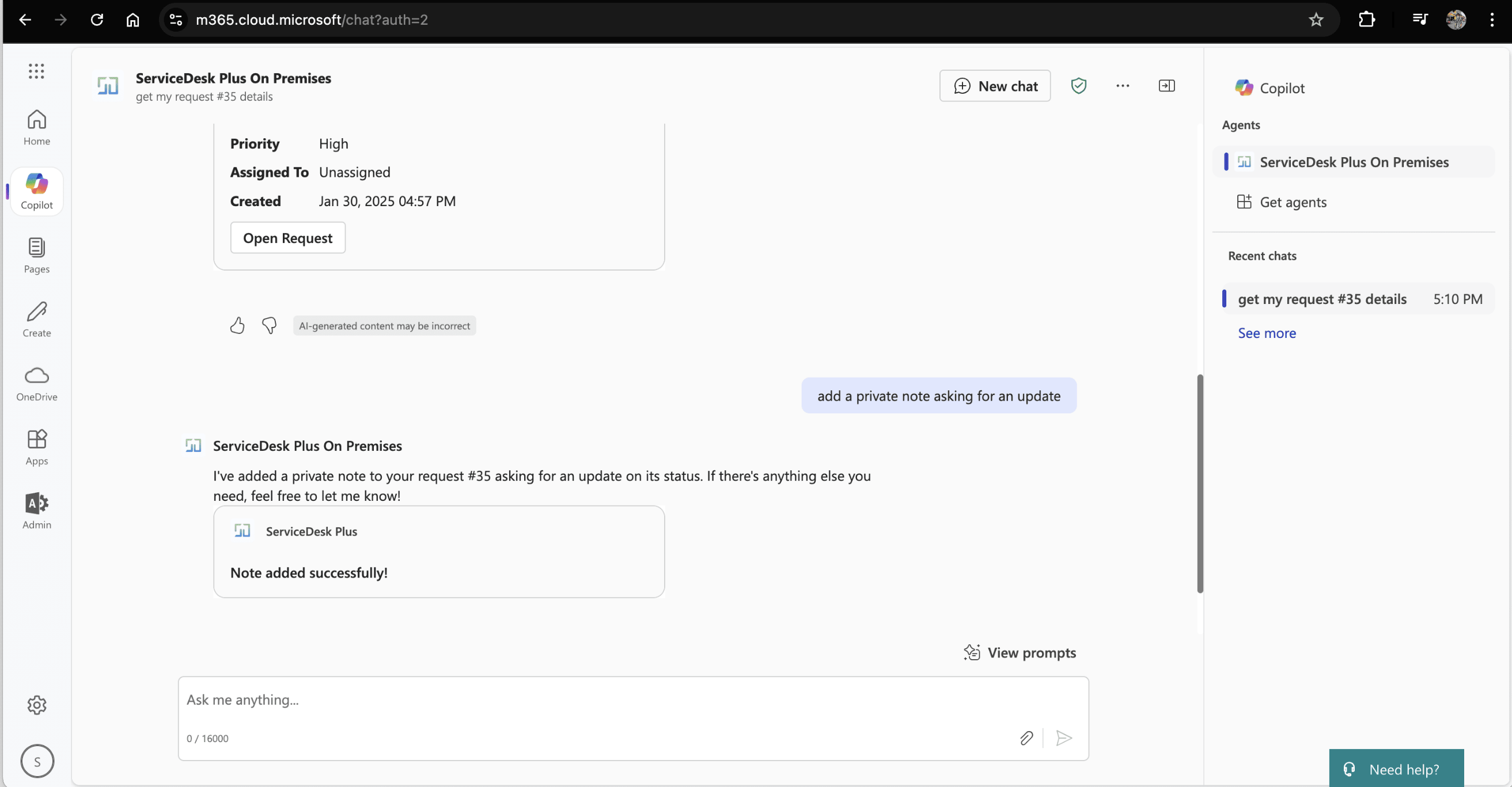Reload the page in browser
This screenshot has height=787, width=1512.
click(x=97, y=20)
